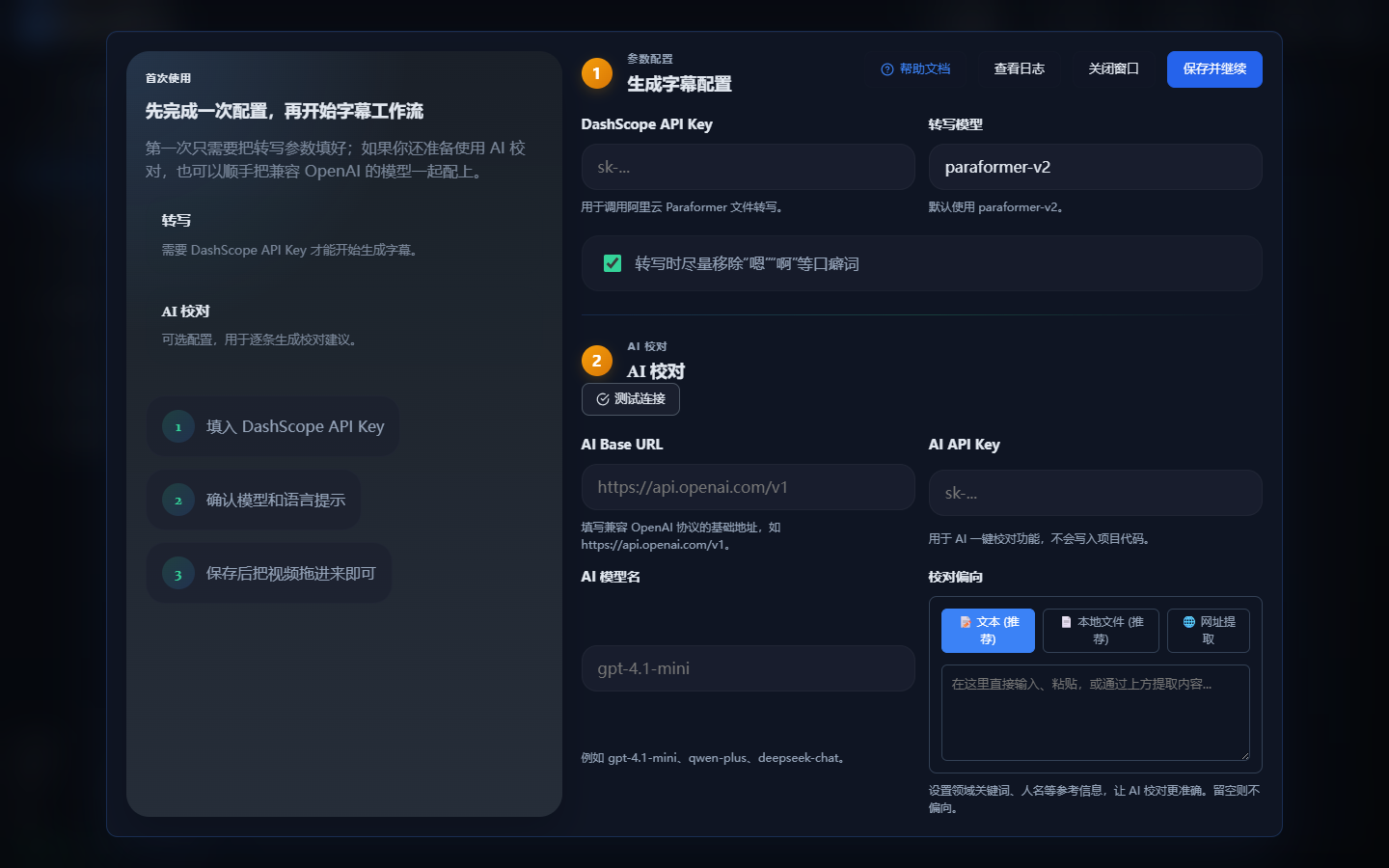The image size is (1389, 868).
Task: Switch to 本地文件 (推荐) tab
Action: tap(1101, 631)
